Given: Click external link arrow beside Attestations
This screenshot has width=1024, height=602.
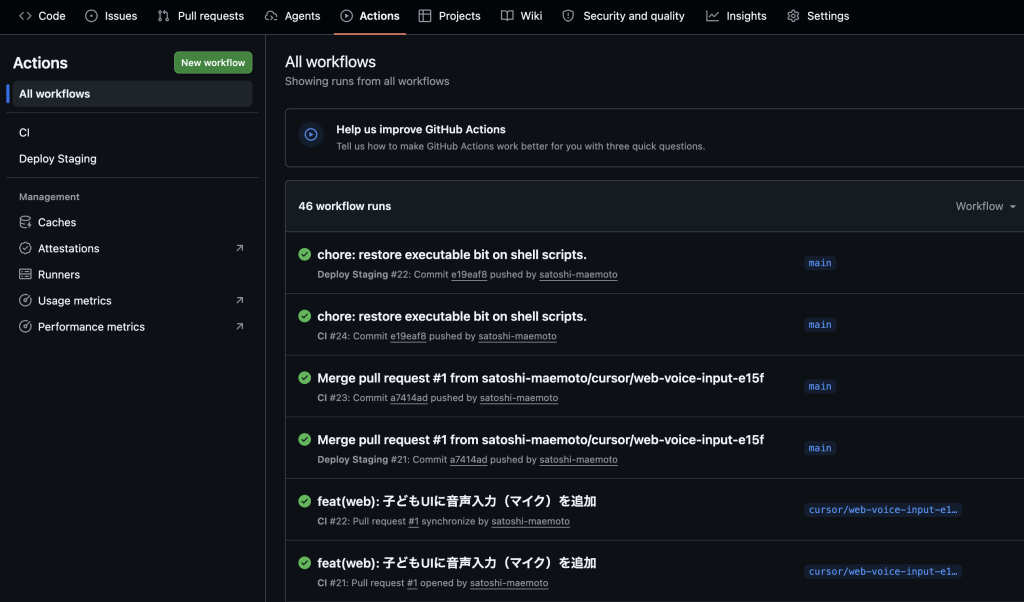Looking at the screenshot, I should click(240, 248).
